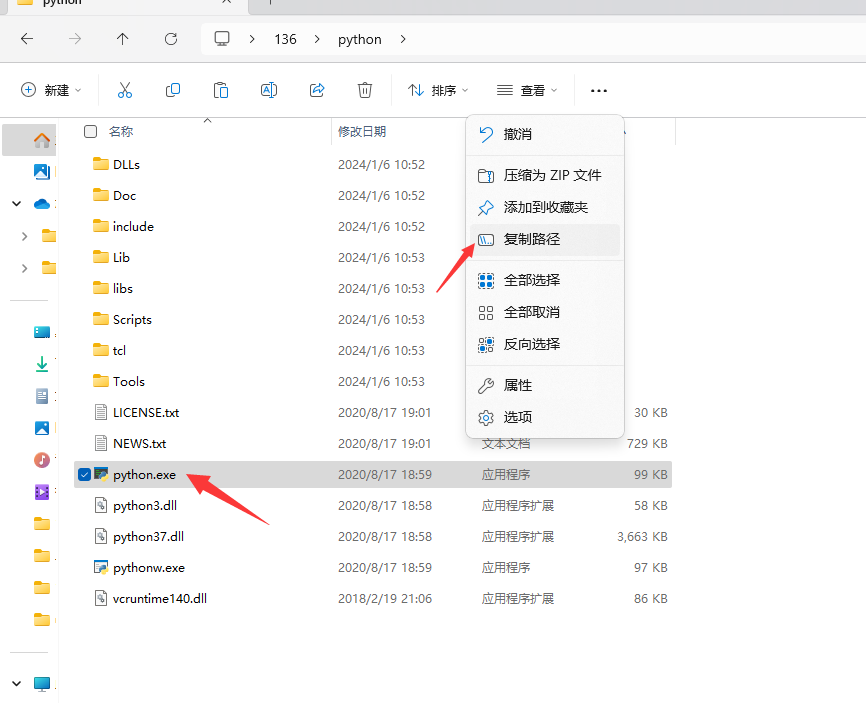Open Documents in the sidebar

(42, 396)
